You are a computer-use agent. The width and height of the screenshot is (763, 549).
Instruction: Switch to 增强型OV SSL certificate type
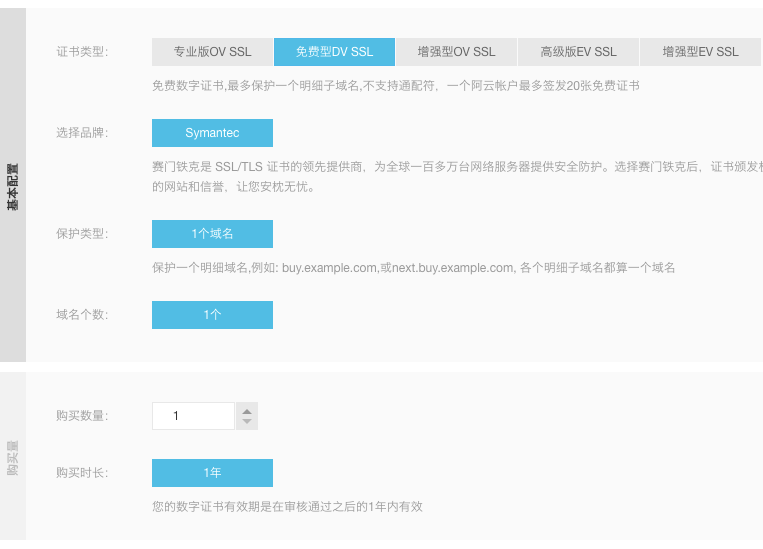tap(456, 52)
